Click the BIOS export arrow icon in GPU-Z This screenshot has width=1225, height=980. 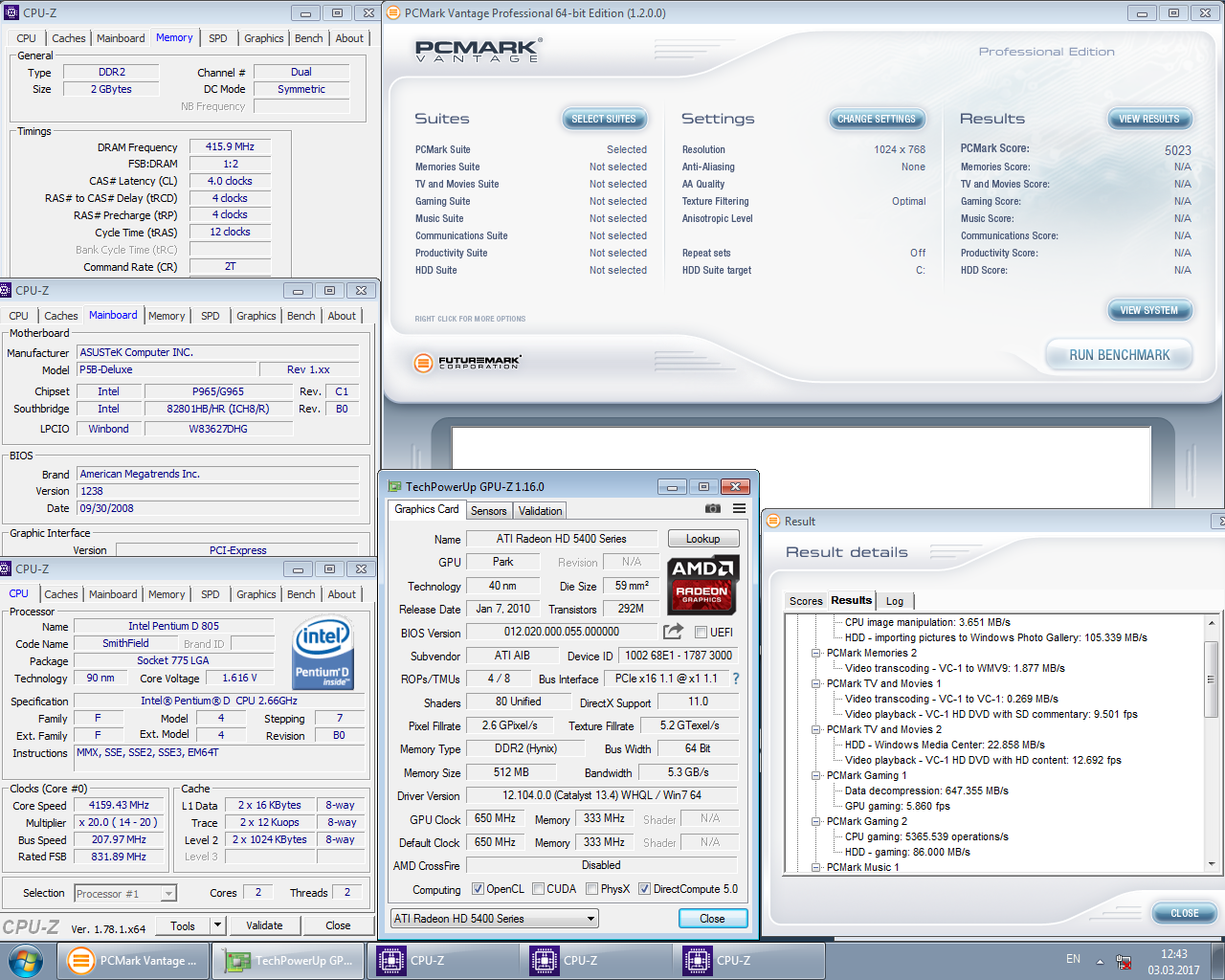coord(673,632)
